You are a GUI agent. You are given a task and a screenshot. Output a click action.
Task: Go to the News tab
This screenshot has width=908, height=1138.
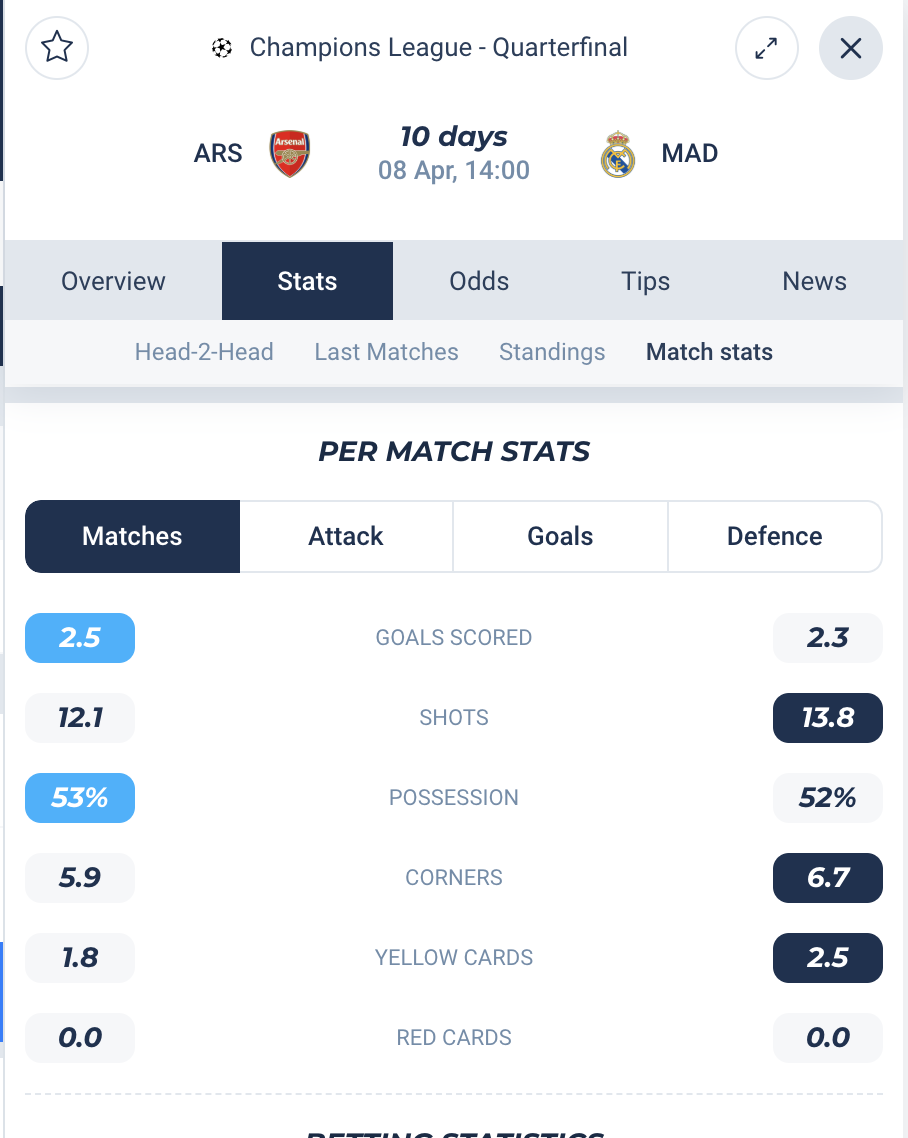coord(814,281)
